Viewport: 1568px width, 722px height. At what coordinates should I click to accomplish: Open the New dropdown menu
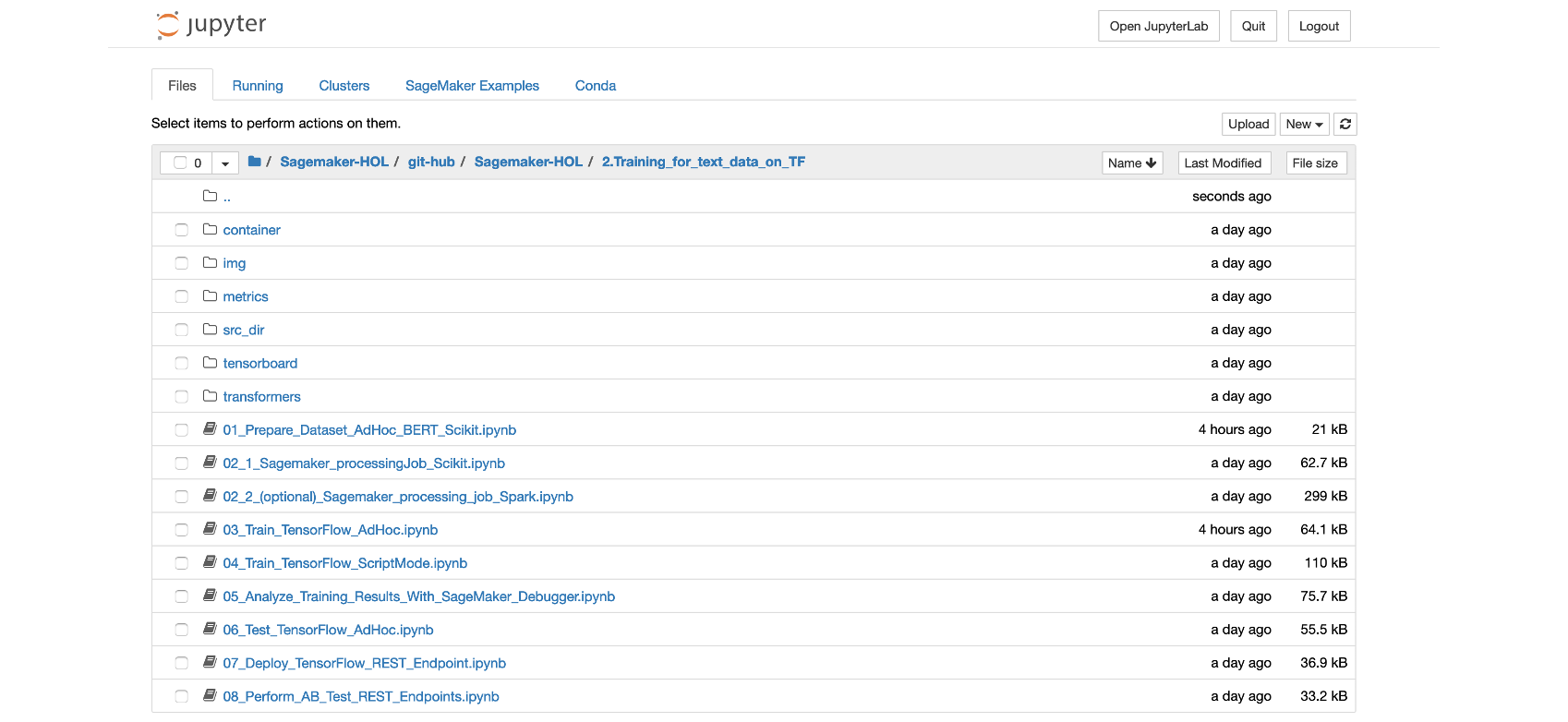(x=1304, y=124)
